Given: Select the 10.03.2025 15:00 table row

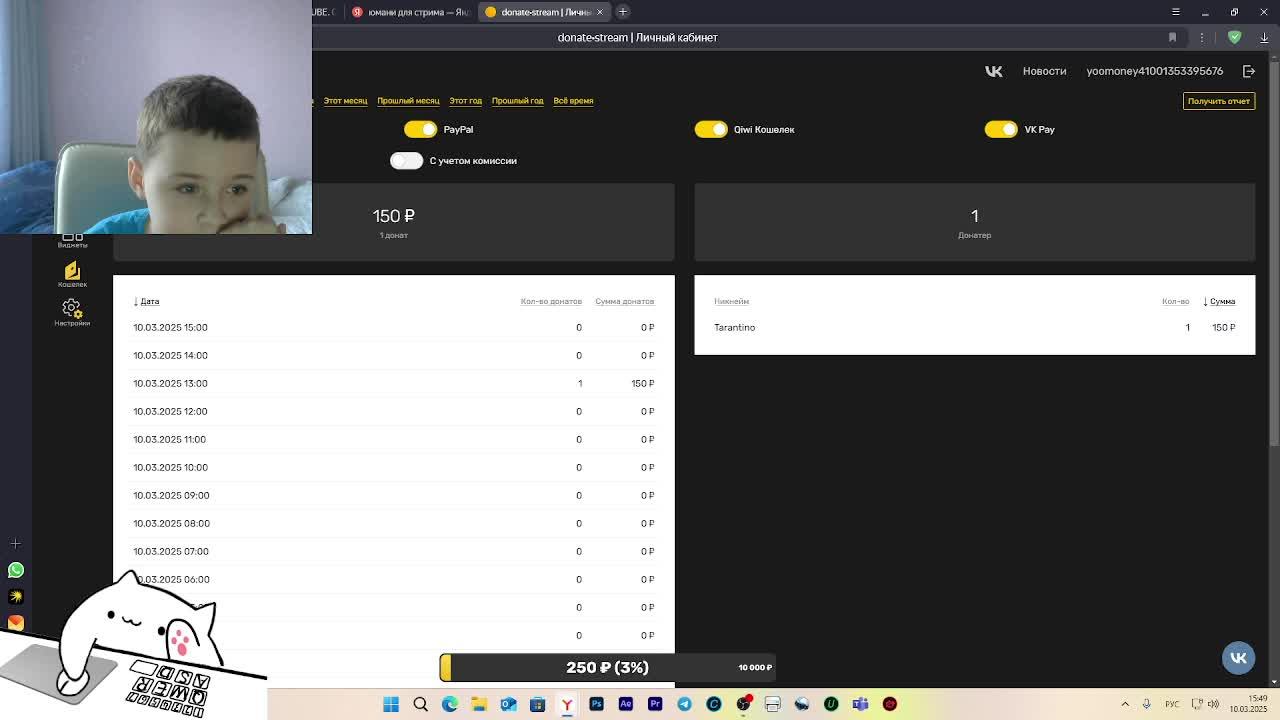Looking at the screenshot, I should point(394,328).
